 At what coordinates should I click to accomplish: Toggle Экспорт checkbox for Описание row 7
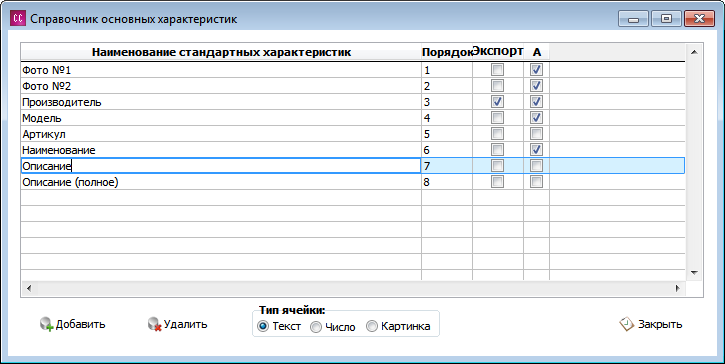point(498,166)
